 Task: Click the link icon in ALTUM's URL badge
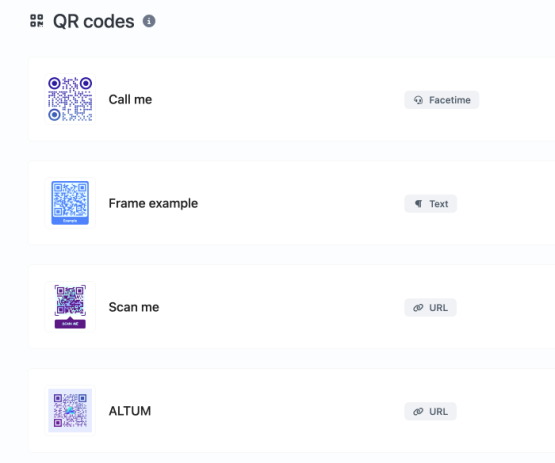(x=418, y=411)
